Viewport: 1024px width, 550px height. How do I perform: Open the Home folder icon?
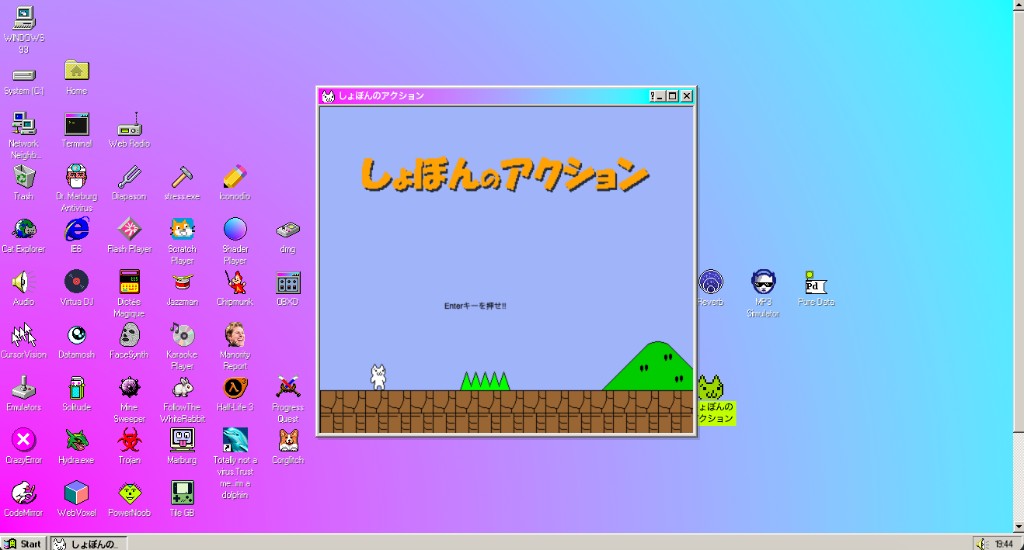coord(76,71)
